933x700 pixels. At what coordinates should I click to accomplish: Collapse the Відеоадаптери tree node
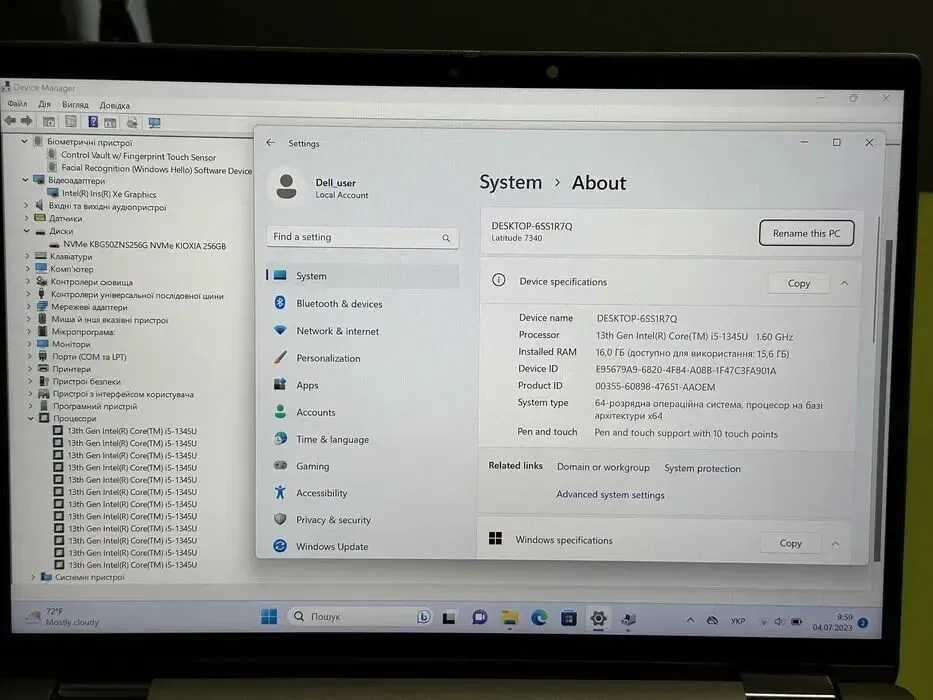click(27, 181)
